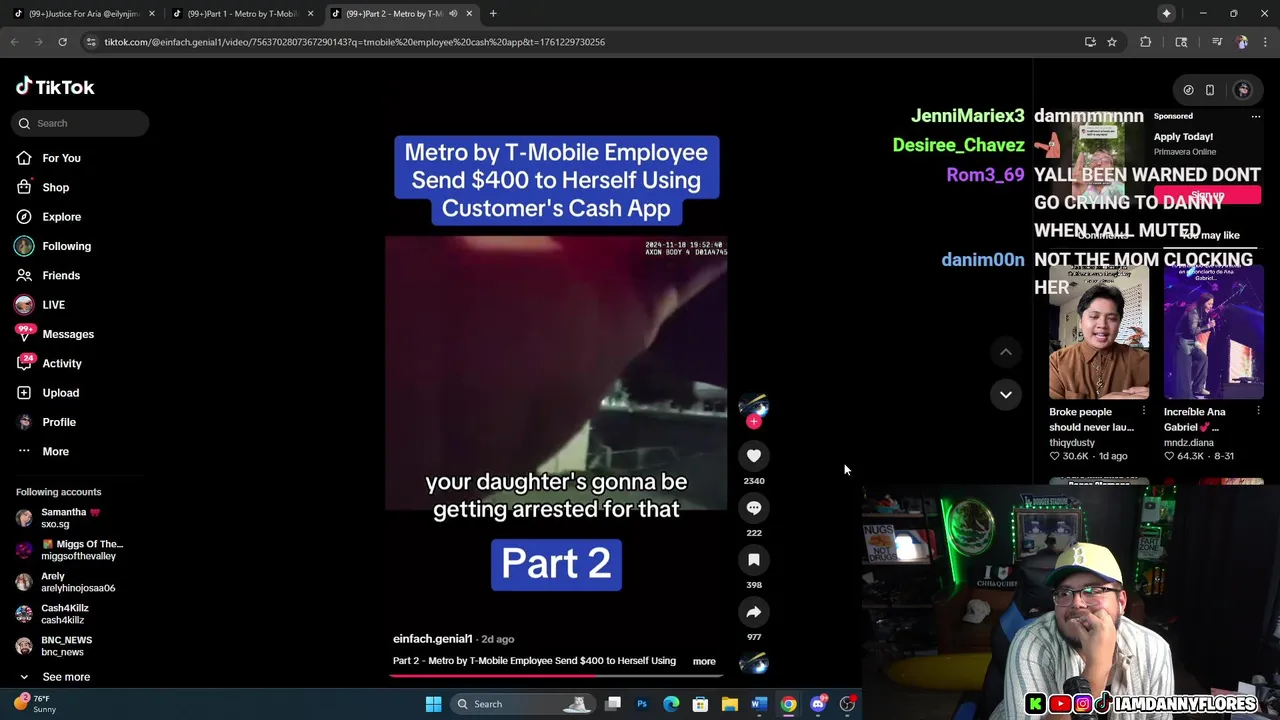The width and height of the screenshot is (1280, 720).
Task: Open the Activity notifications
Action: [x=62, y=363]
